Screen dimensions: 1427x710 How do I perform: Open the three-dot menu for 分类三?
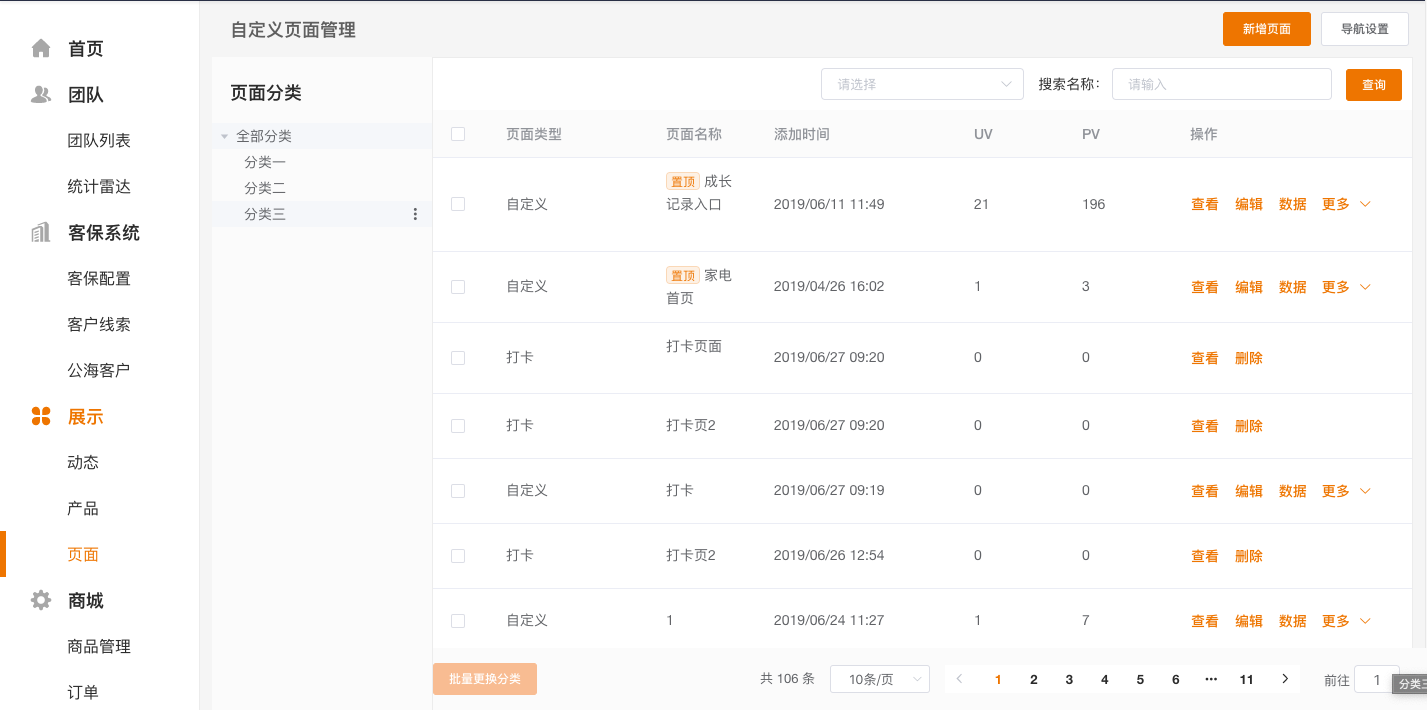point(415,214)
